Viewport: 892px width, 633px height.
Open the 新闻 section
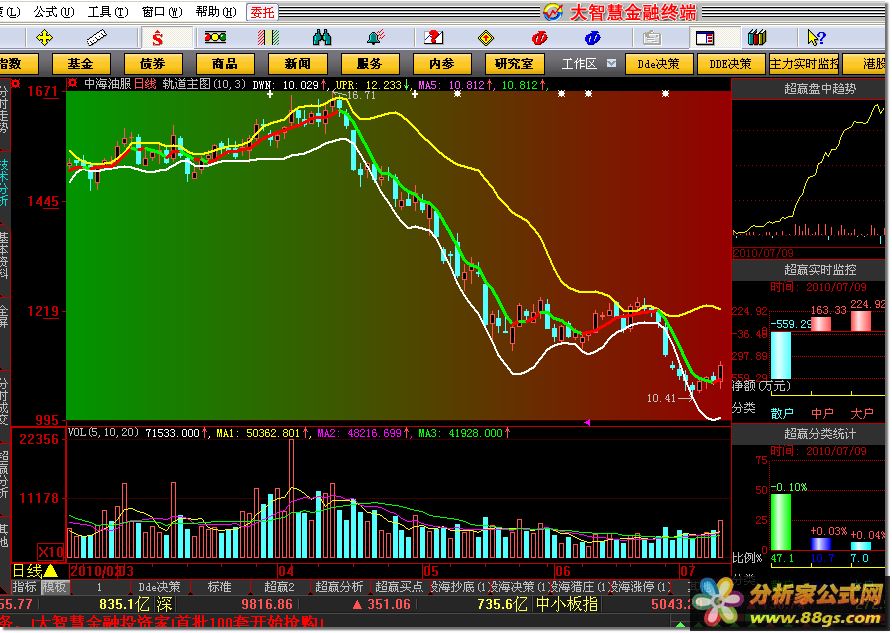coord(297,64)
